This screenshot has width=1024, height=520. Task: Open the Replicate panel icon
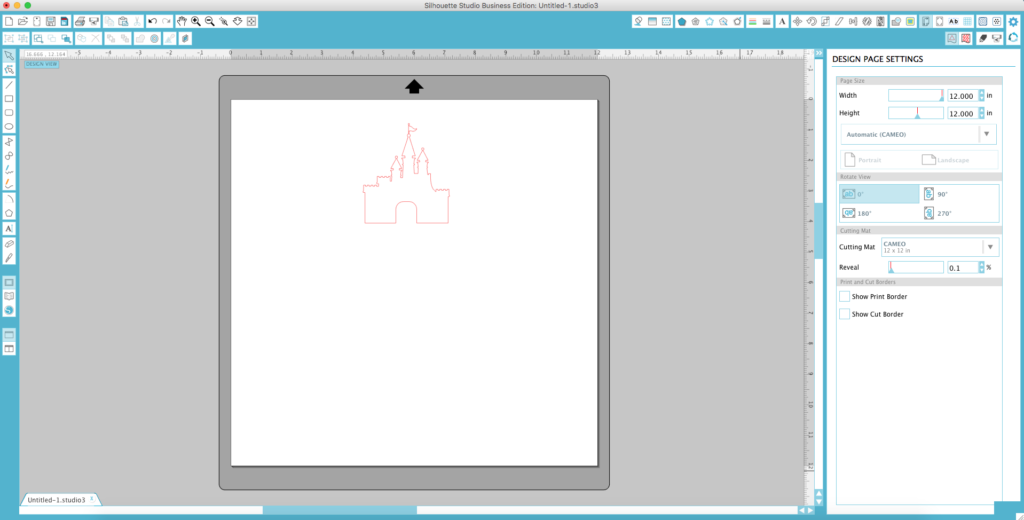click(x=867, y=22)
